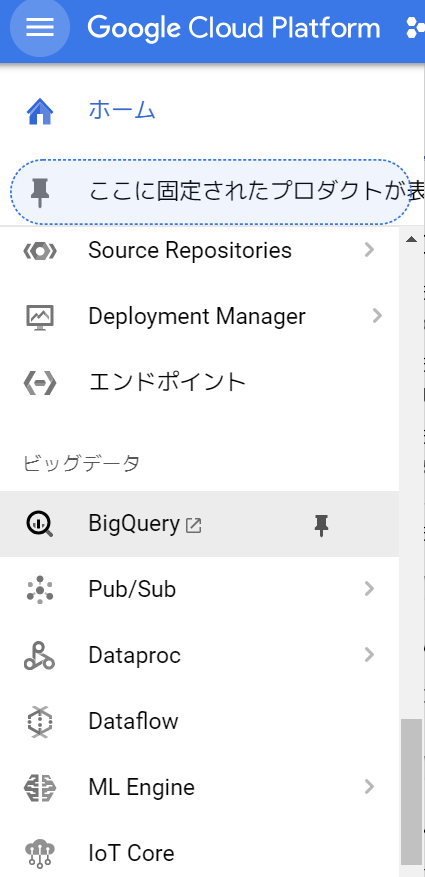Click the Google Cloud Platform title
This screenshot has width=425, height=877.
234,28
